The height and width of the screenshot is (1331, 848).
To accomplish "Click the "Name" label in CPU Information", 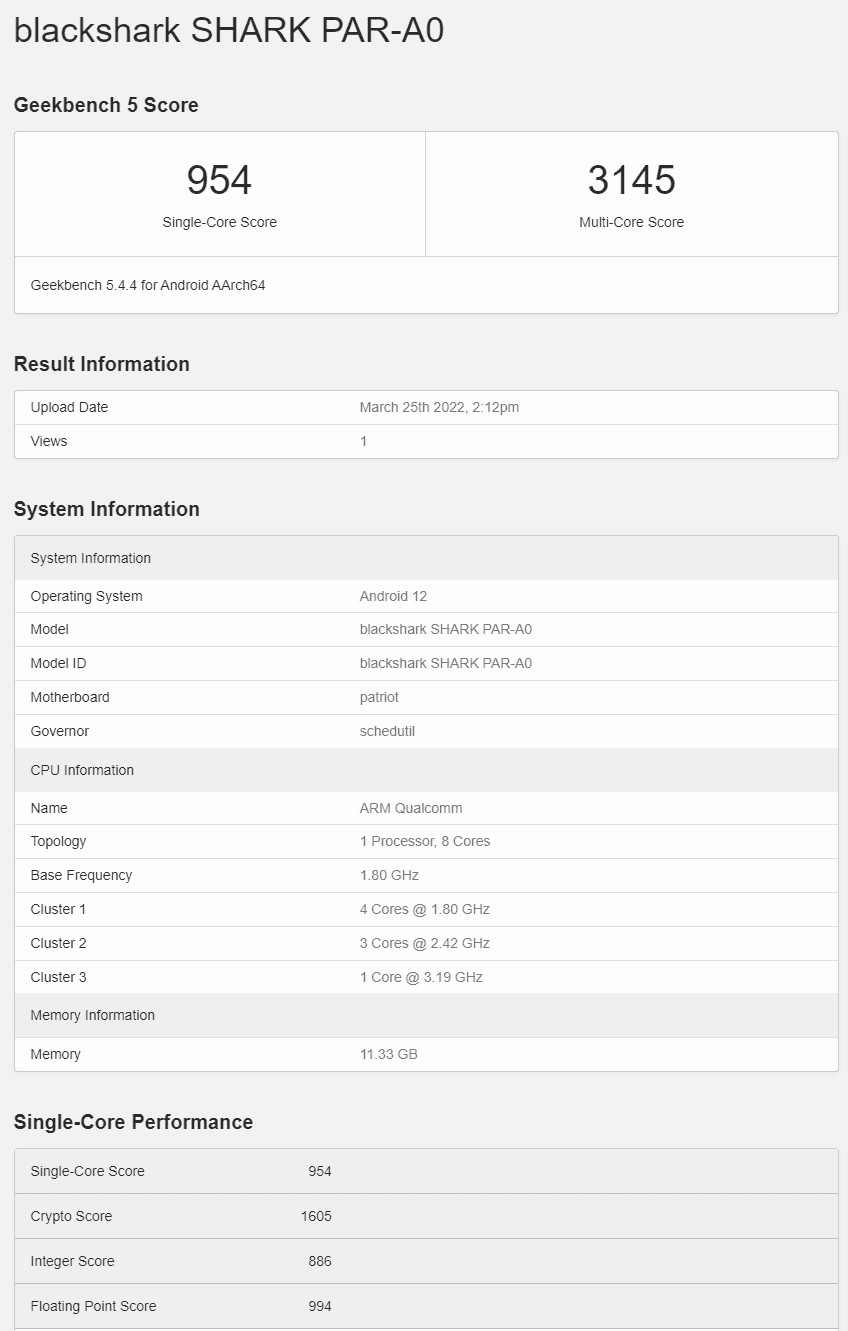I will click(49, 808).
